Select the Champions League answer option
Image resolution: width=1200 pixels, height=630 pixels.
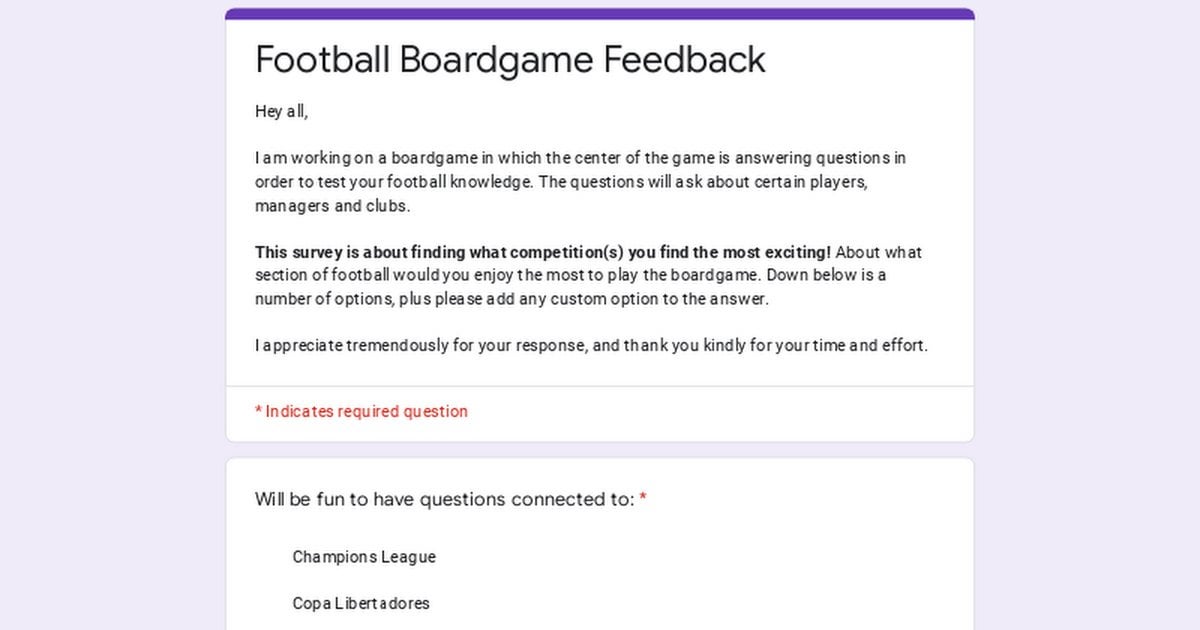click(x=363, y=557)
